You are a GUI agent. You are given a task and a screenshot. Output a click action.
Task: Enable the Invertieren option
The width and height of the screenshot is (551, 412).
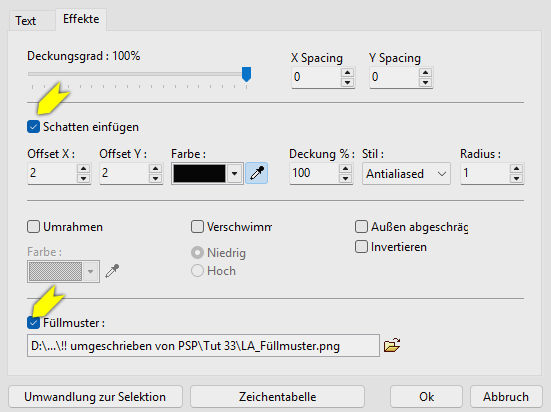(x=361, y=247)
